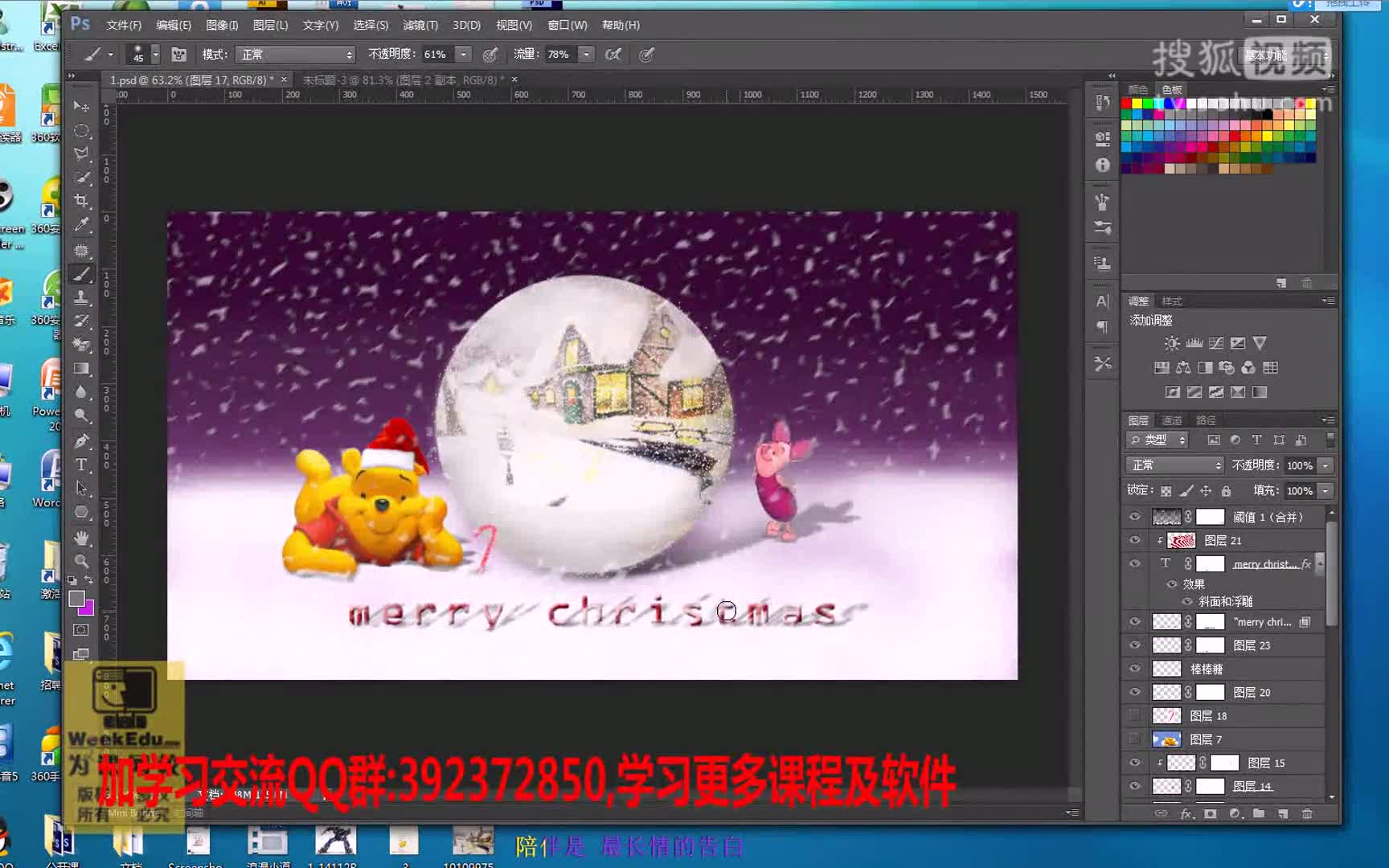Select the Hand tool
The height and width of the screenshot is (868, 1389).
click(x=81, y=537)
